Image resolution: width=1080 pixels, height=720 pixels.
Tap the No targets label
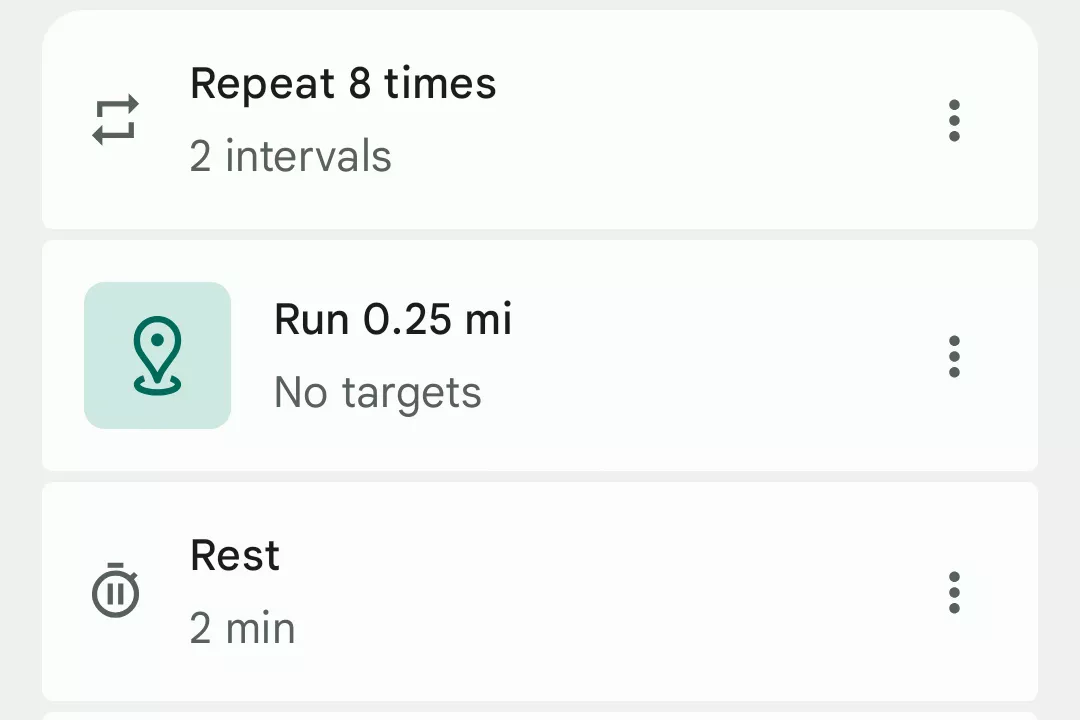tap(378, 392)
